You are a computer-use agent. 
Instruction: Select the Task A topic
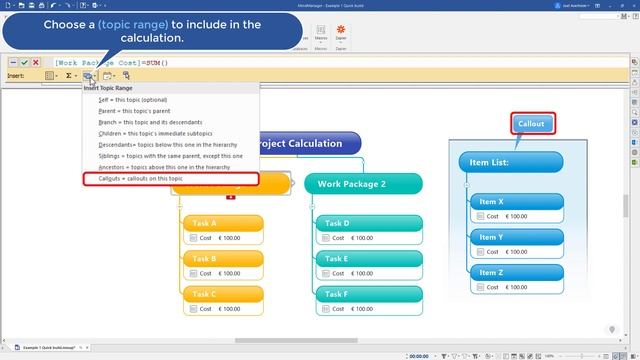coord(223,223)
